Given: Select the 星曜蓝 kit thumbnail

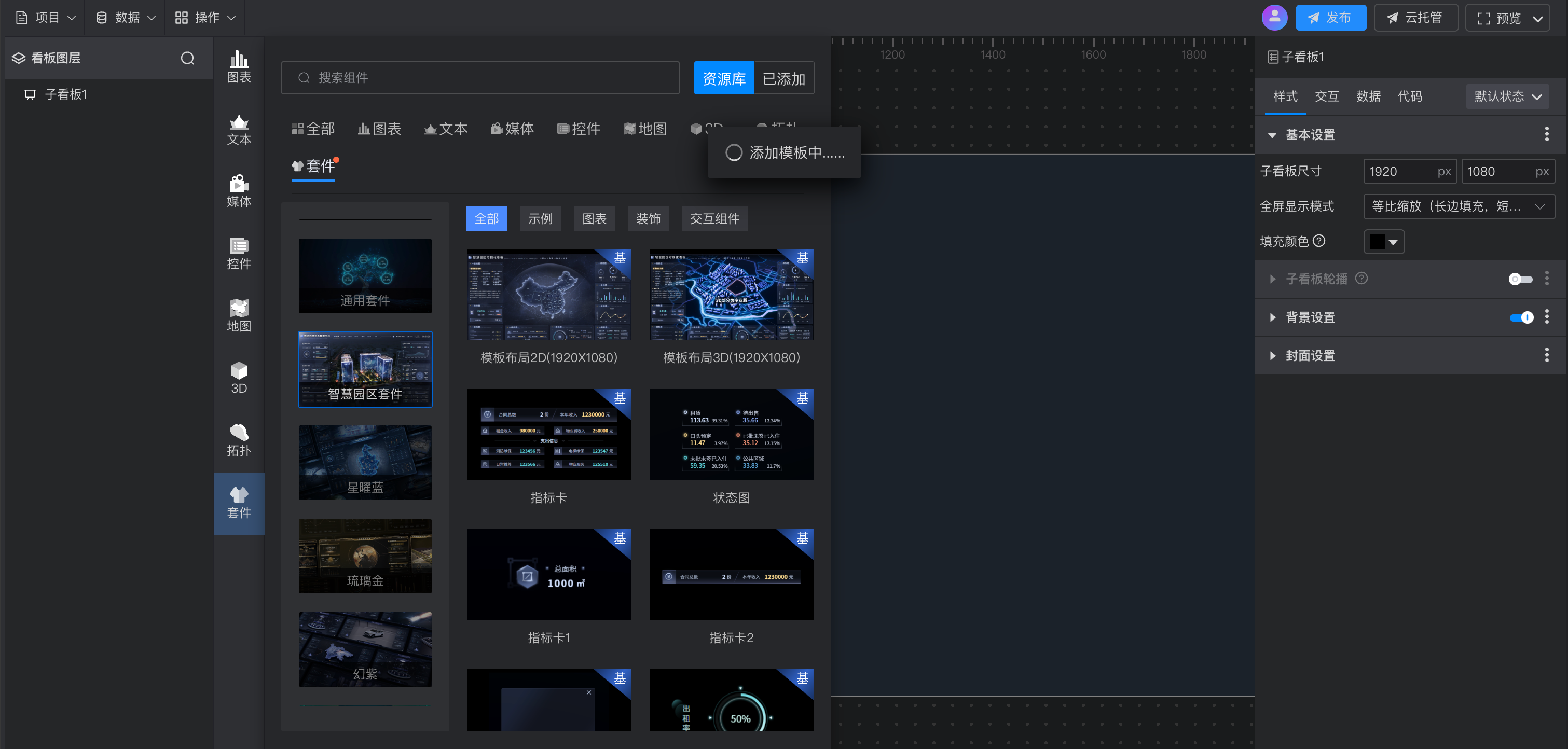Looking at the screenshot, I should coord(365,463).
